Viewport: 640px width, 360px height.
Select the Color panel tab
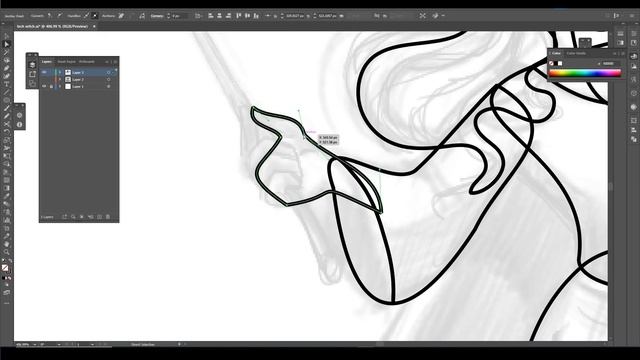click(556, 53)
